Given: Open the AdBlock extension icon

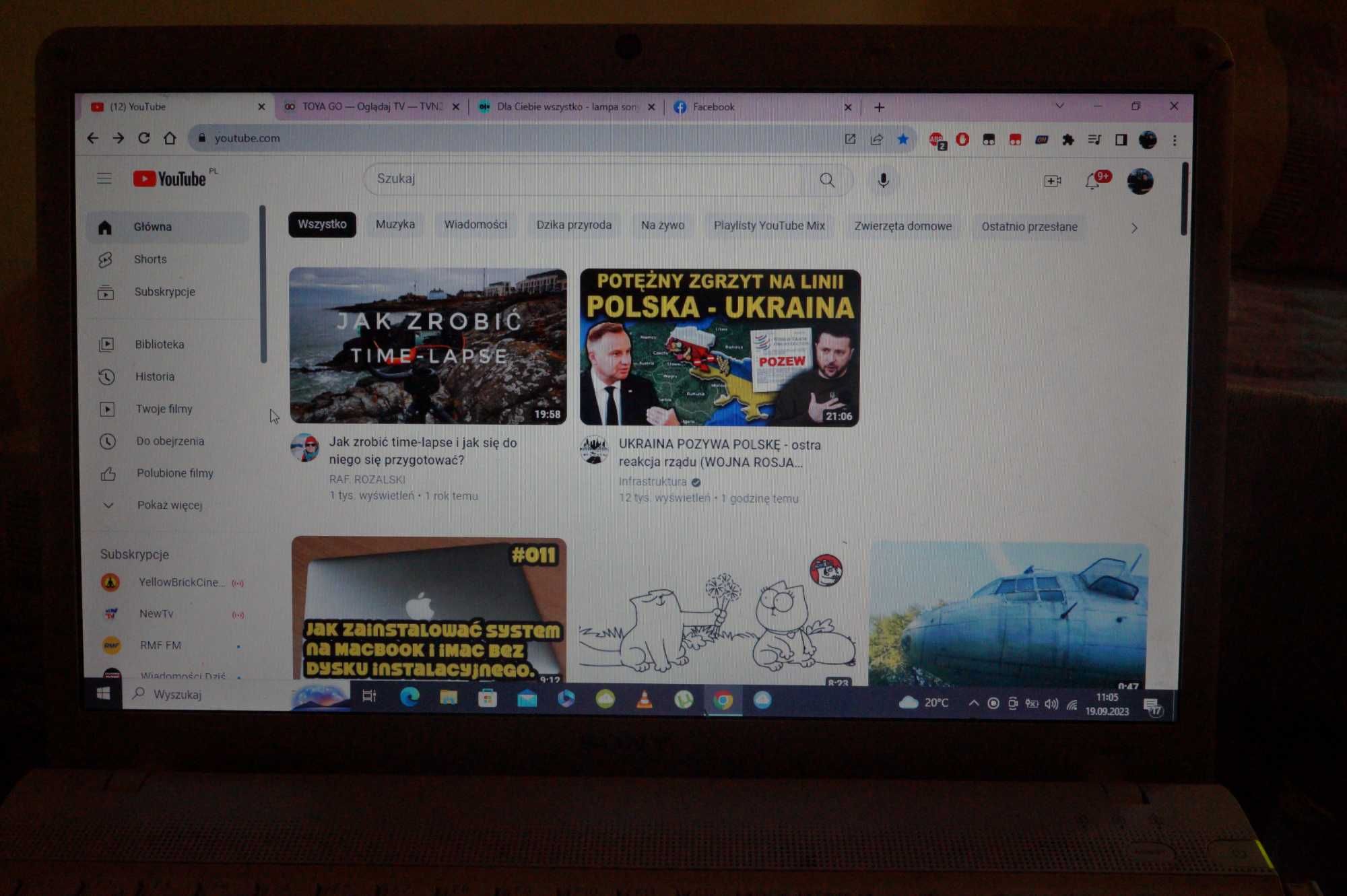Looking at the screenshot, I should pos(937,140).
